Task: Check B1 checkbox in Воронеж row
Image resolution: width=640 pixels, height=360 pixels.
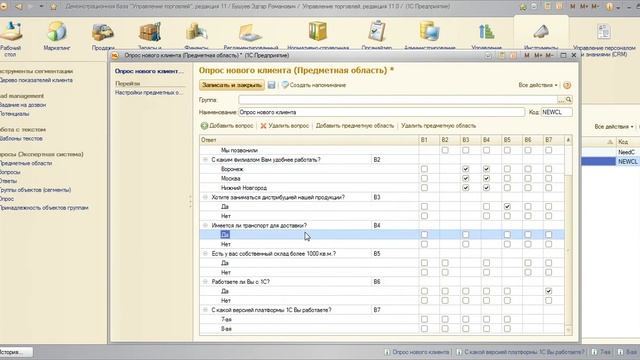Action: pyautogui.click(x=424, y=169)
